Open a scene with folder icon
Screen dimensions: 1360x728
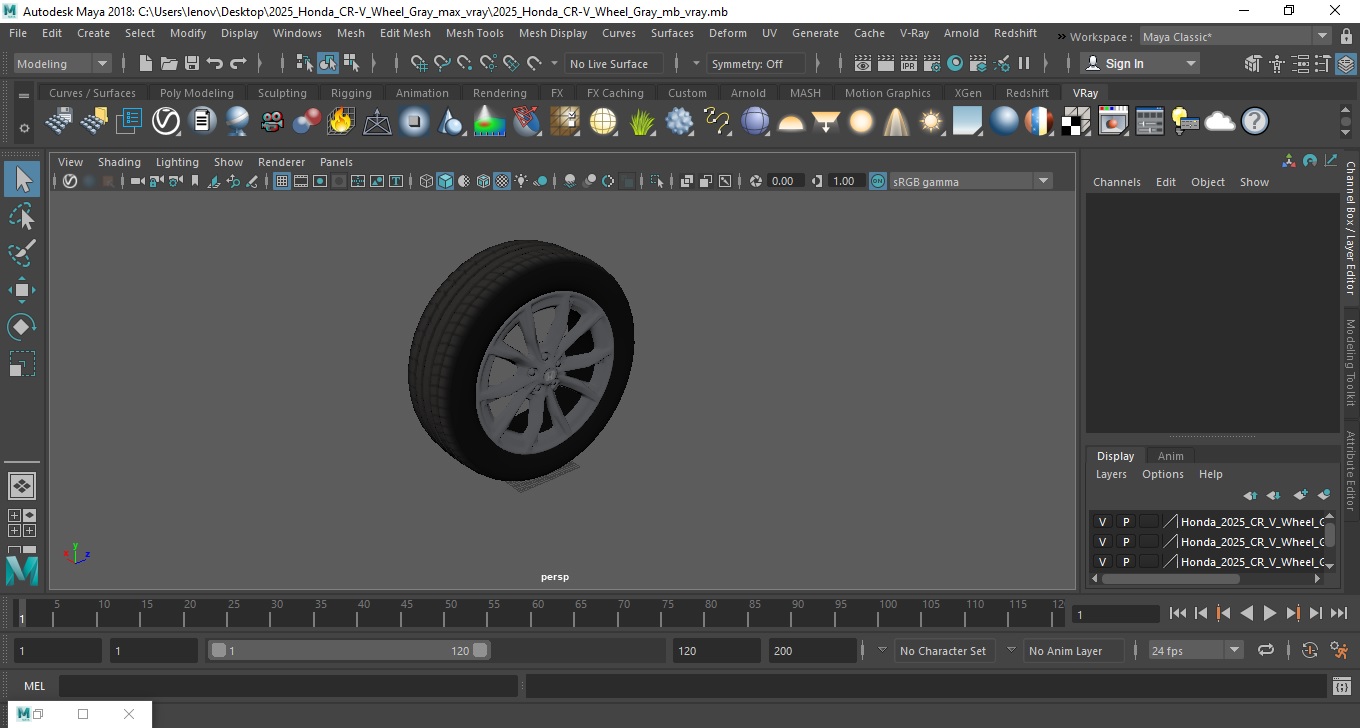point(168,63)
